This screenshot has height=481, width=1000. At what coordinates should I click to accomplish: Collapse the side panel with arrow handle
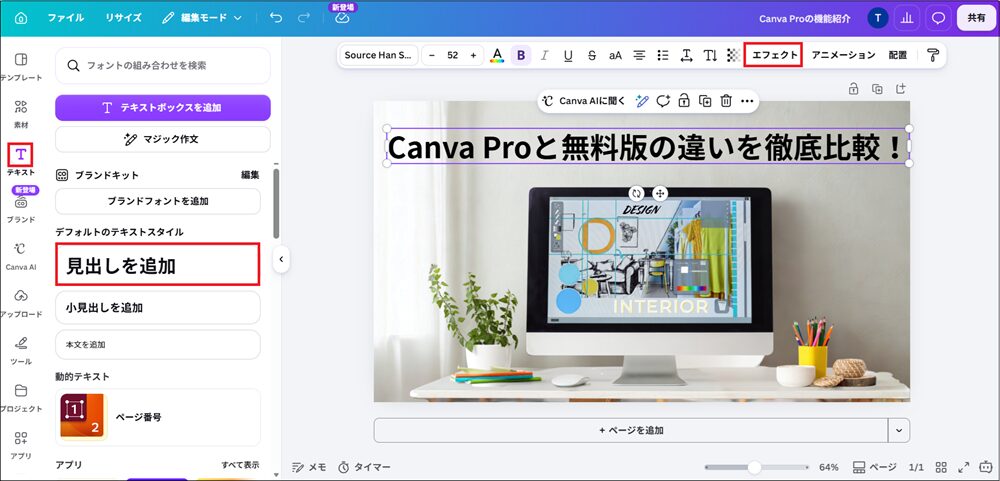click(281, 260)
